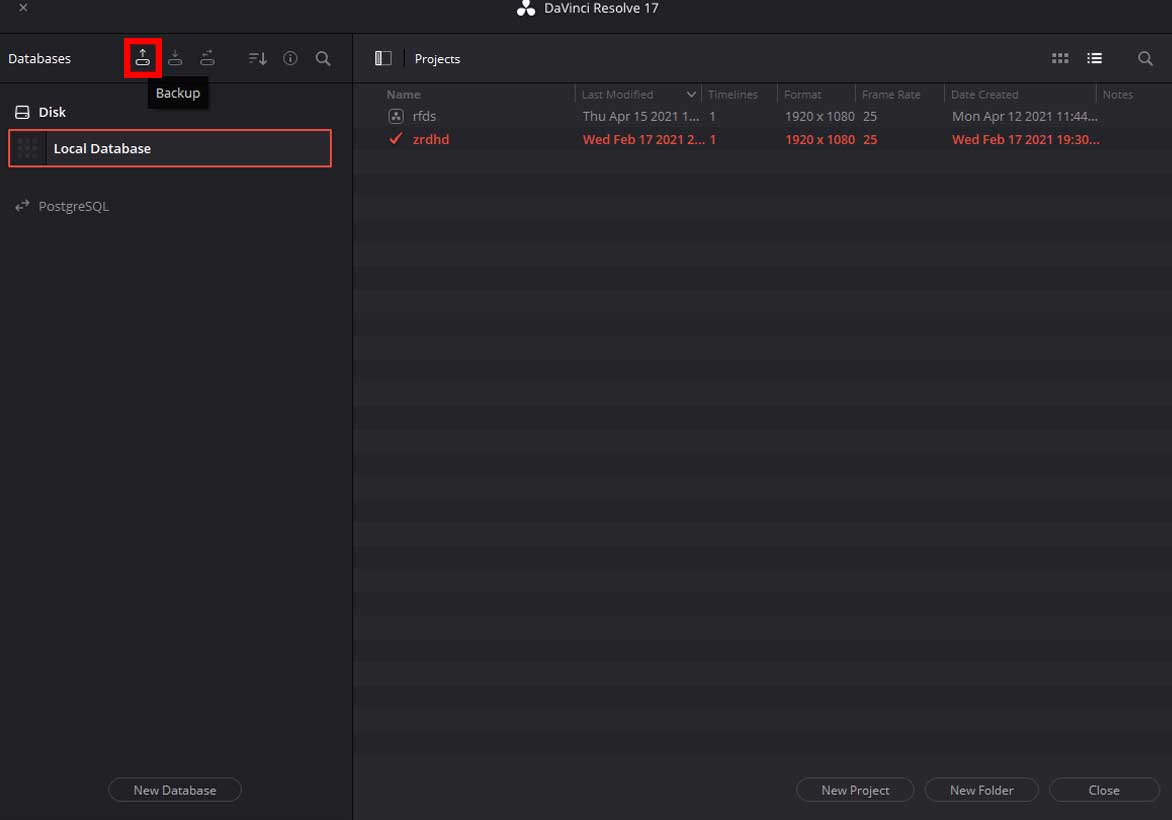Click the Connect database icon
The image size is (1172, 820).
(207, 58)
